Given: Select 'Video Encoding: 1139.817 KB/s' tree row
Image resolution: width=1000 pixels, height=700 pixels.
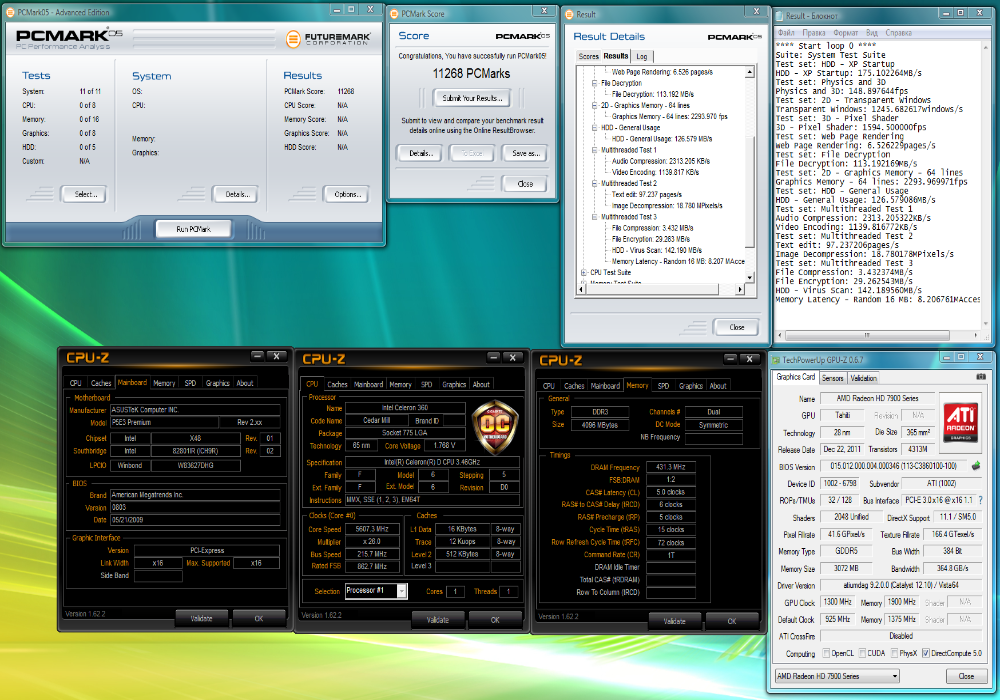Looking at the screenshot, I should click(x=655, y=172).
